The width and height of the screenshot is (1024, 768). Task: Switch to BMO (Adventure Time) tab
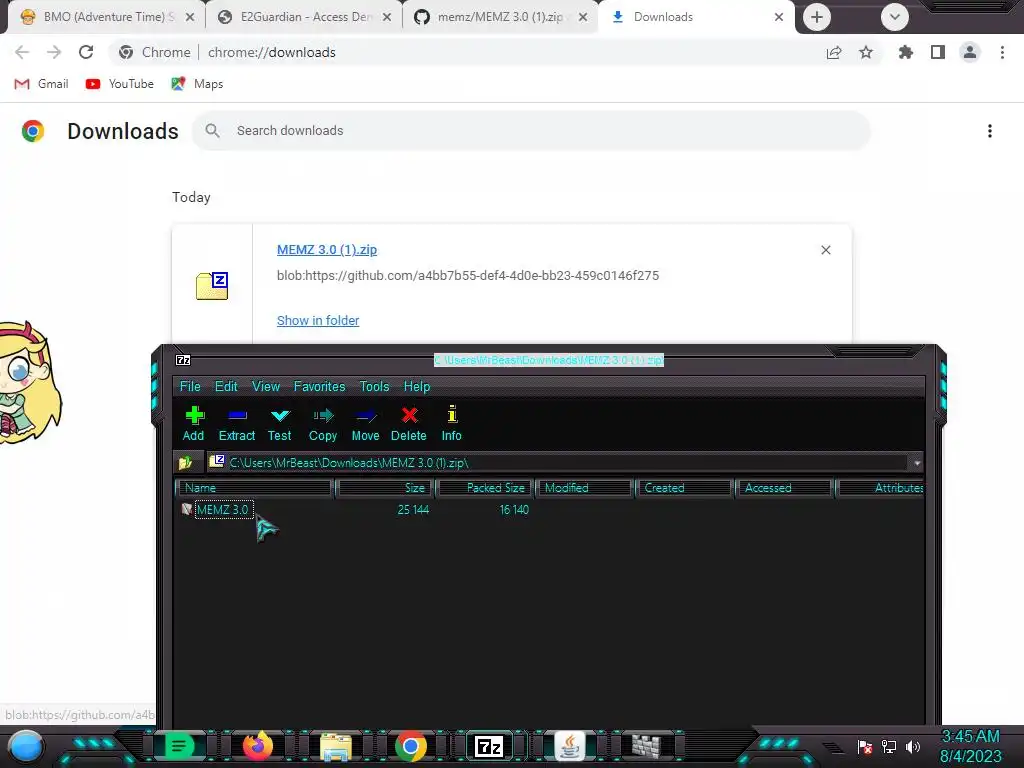(106, 17)
